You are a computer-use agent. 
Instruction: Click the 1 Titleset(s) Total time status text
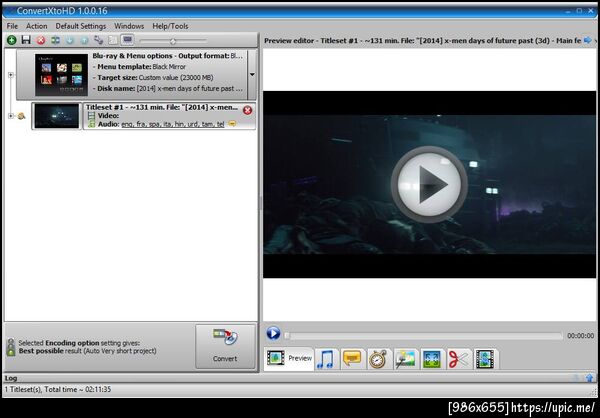click(x=57, y=389)
